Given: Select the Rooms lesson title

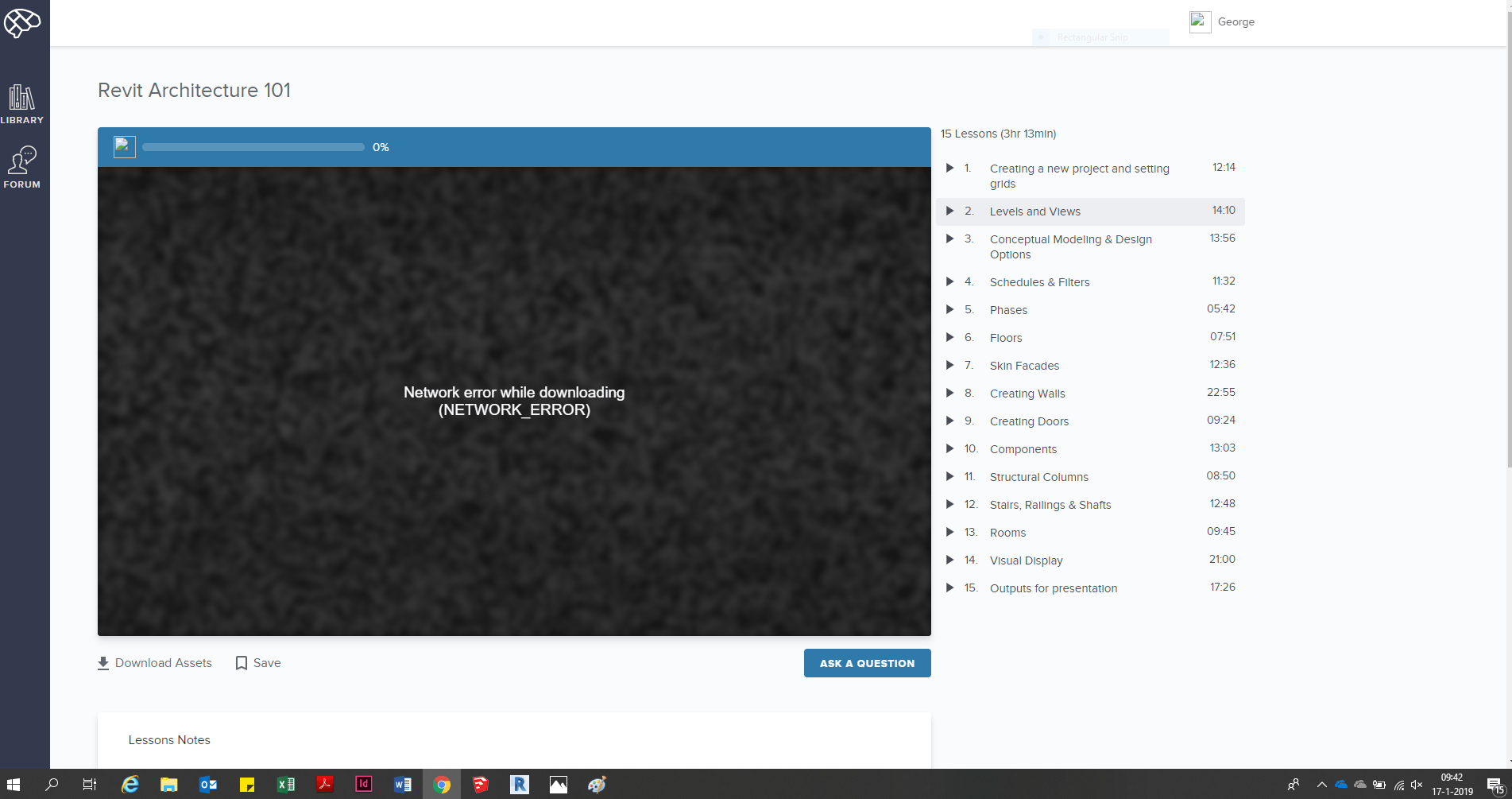Looking at the screenshot, I should click(x=1007, y=533).
